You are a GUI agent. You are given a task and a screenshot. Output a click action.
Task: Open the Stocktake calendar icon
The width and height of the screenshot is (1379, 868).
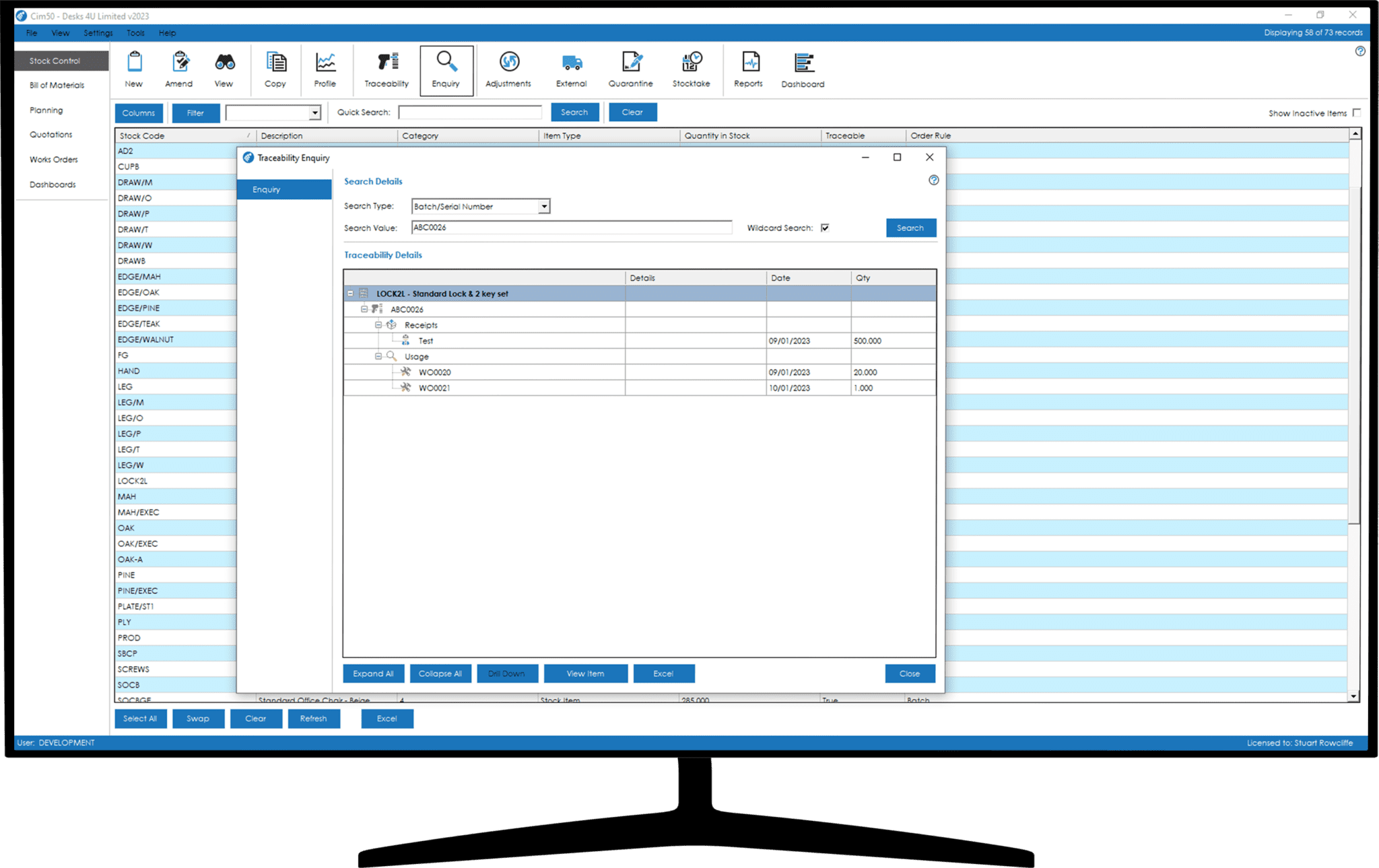tap(691, 67)
